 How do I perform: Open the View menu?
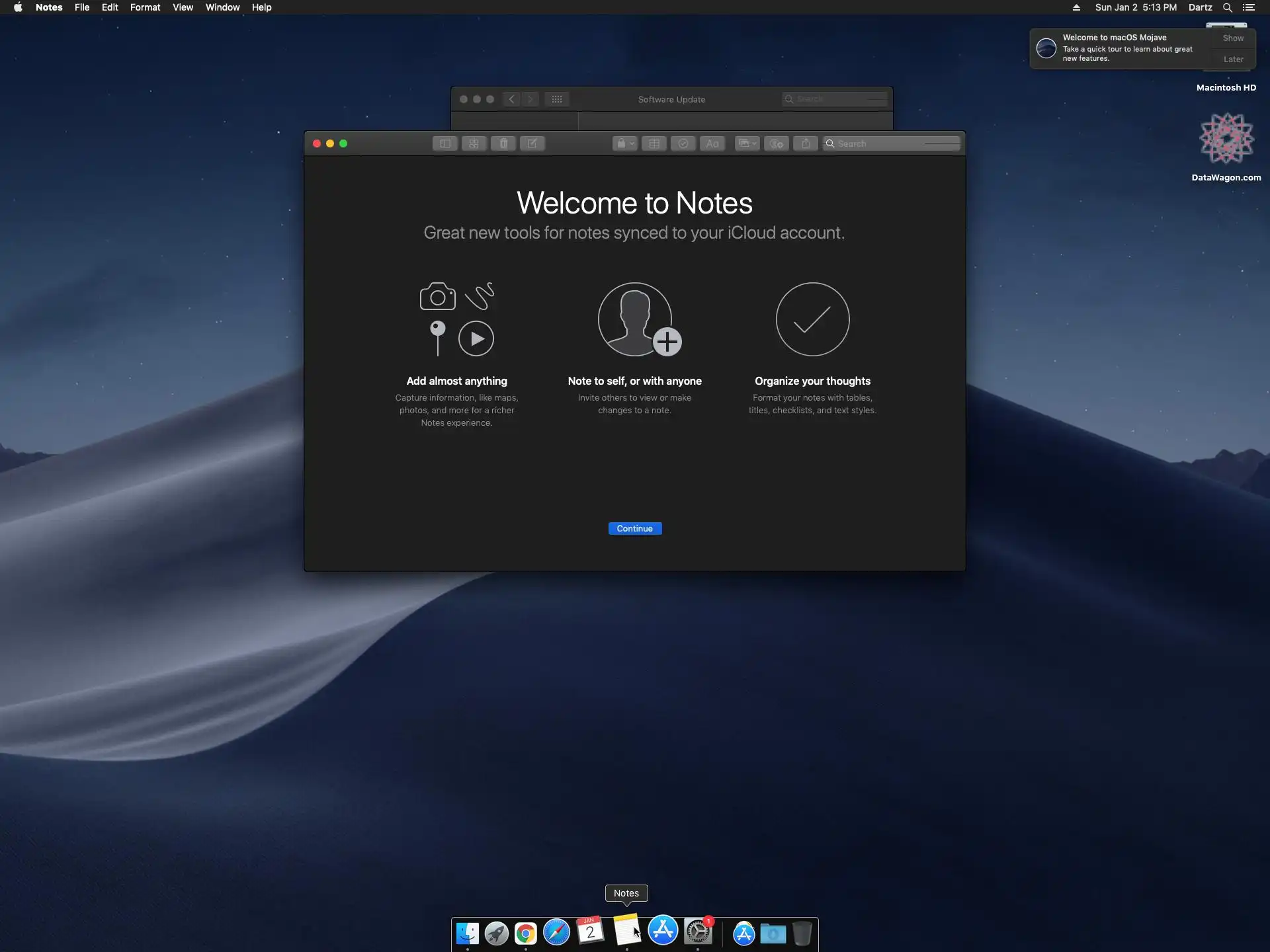point(183,7)
